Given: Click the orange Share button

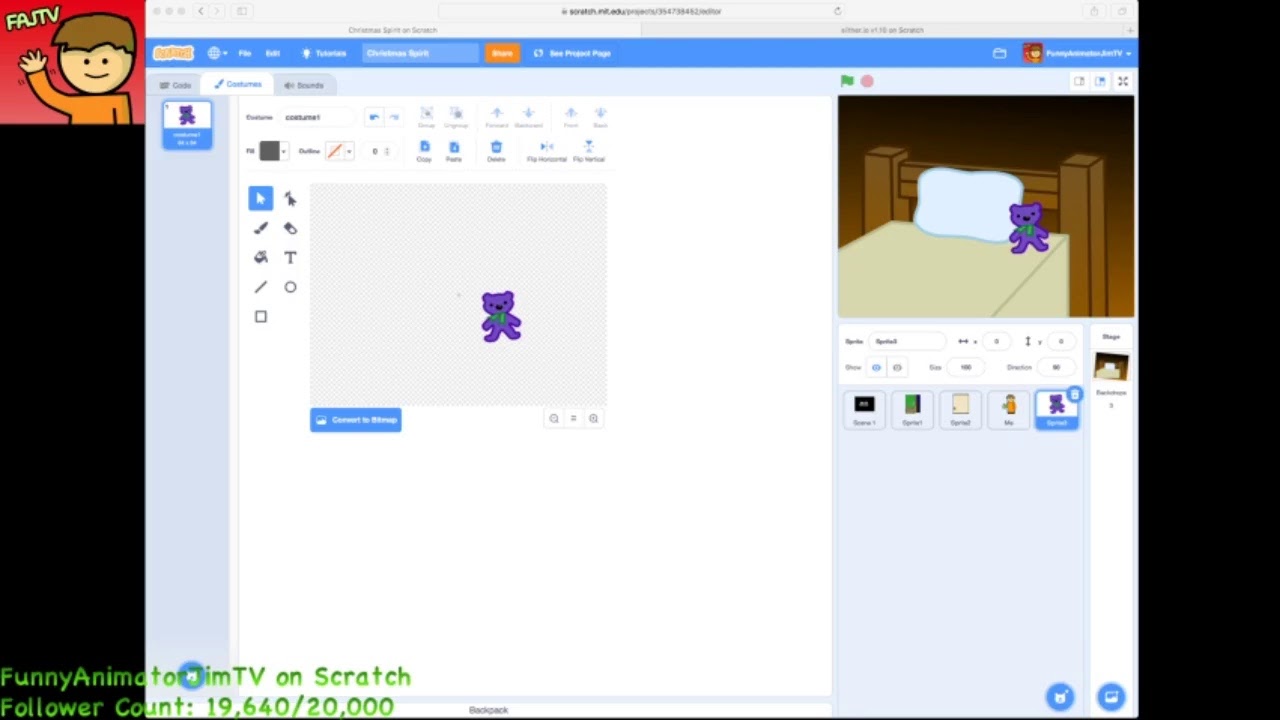Looking at the screenshot, I should point(502,53).
